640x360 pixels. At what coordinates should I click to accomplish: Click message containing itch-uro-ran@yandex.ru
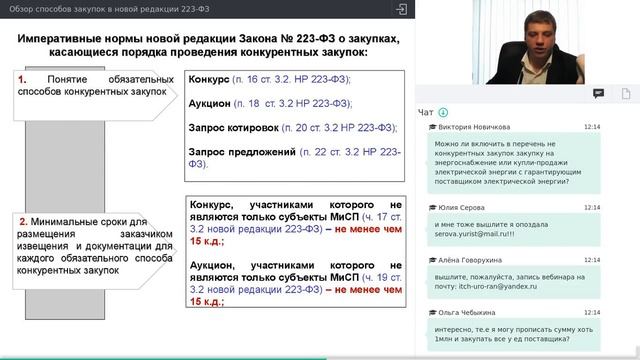[514, 282]
